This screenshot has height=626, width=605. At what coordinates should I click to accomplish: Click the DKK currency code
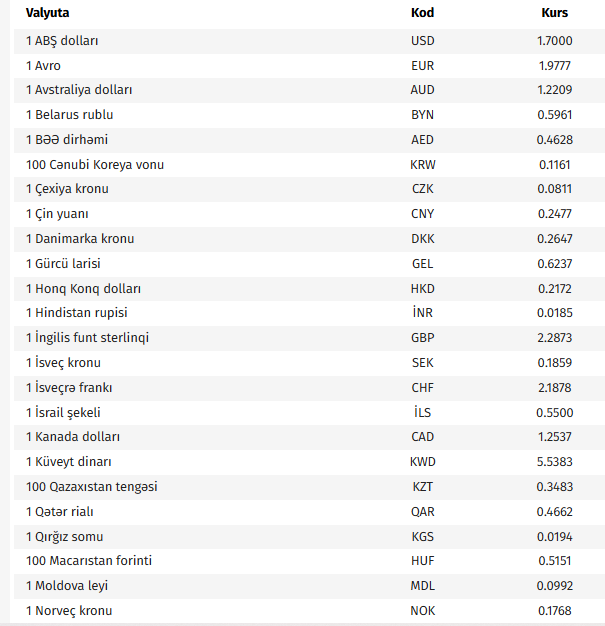coord(422,239)
